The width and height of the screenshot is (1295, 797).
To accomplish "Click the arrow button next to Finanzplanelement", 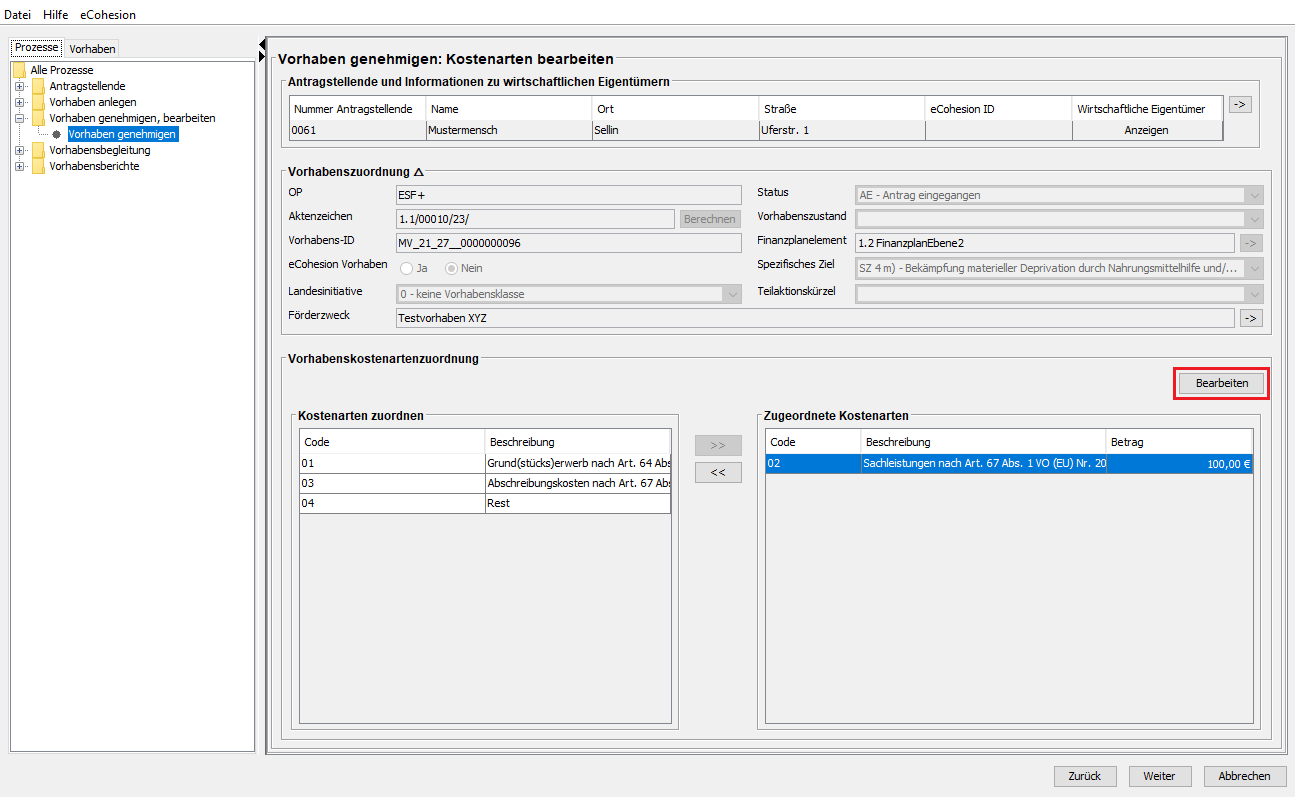I will coord(1251,243).
